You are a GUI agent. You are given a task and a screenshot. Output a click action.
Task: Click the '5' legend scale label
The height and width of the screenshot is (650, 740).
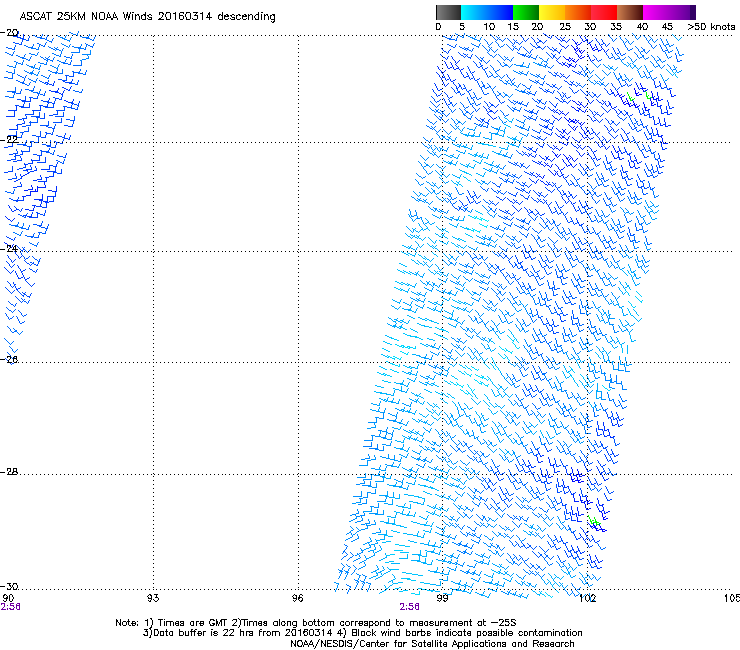pos(462,27)
